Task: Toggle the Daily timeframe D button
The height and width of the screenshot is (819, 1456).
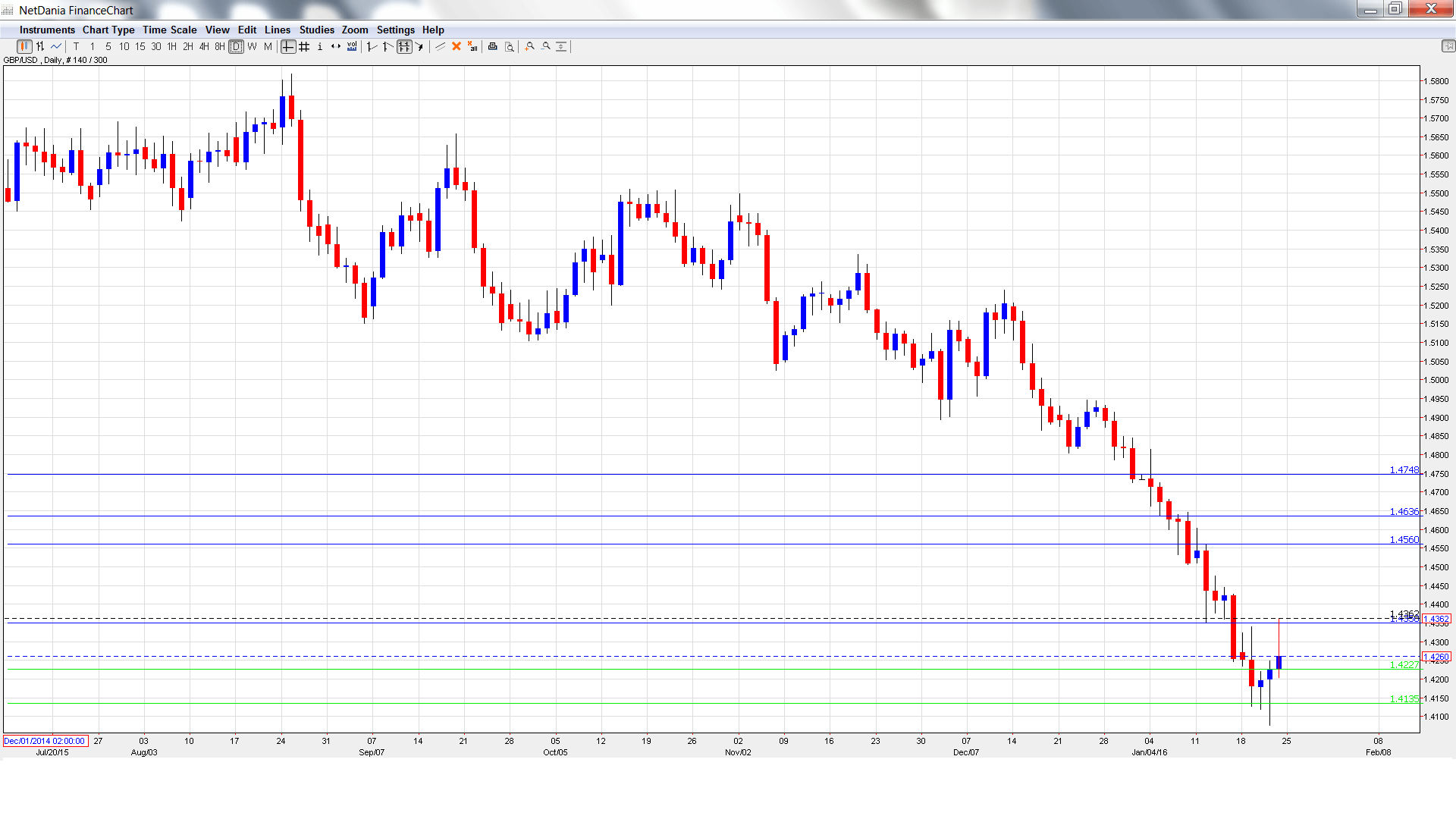Action: click(237, 46)
